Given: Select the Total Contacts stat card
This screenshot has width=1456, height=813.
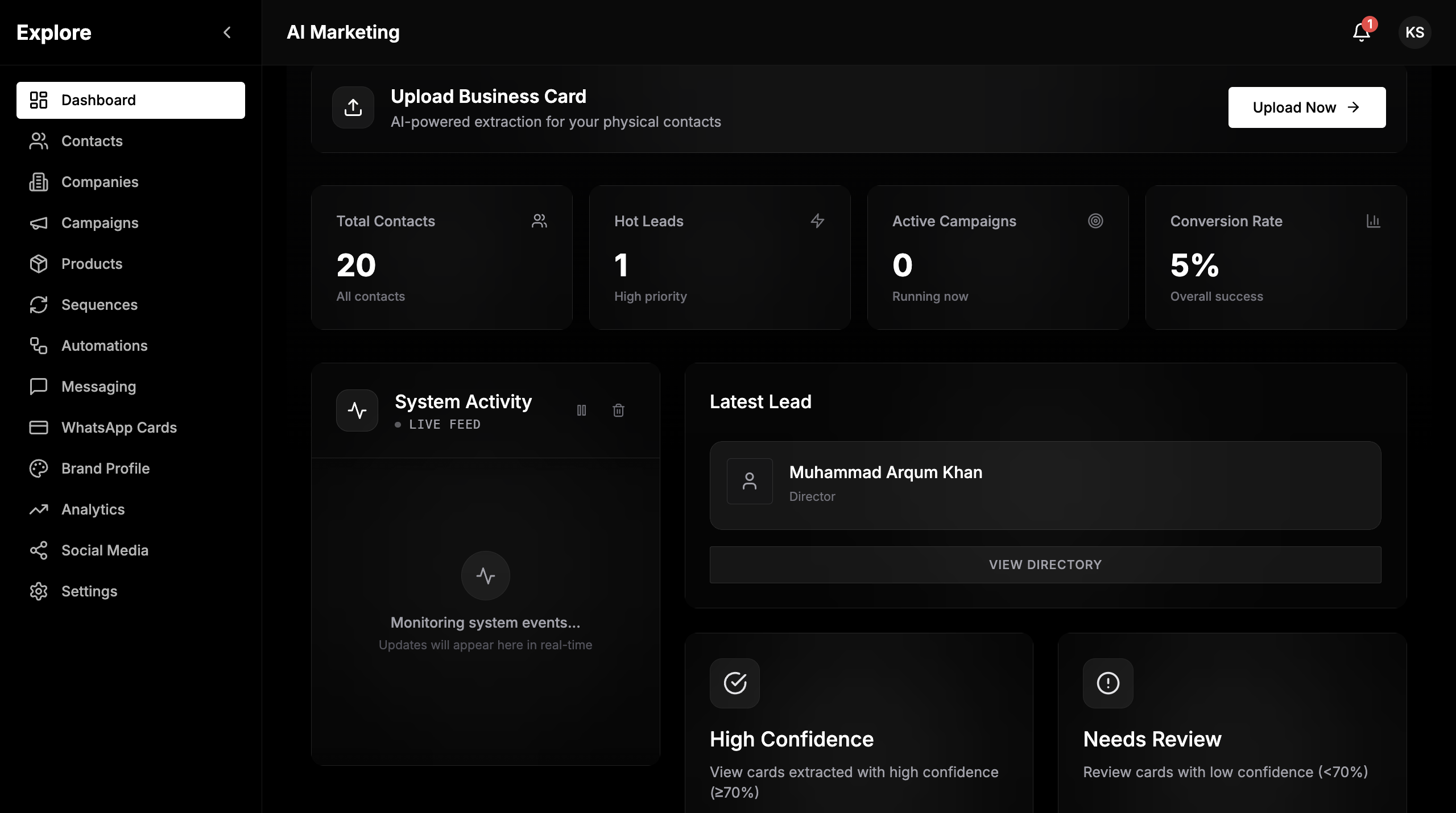Looking at the screenshot, I should tap(441, 258).
